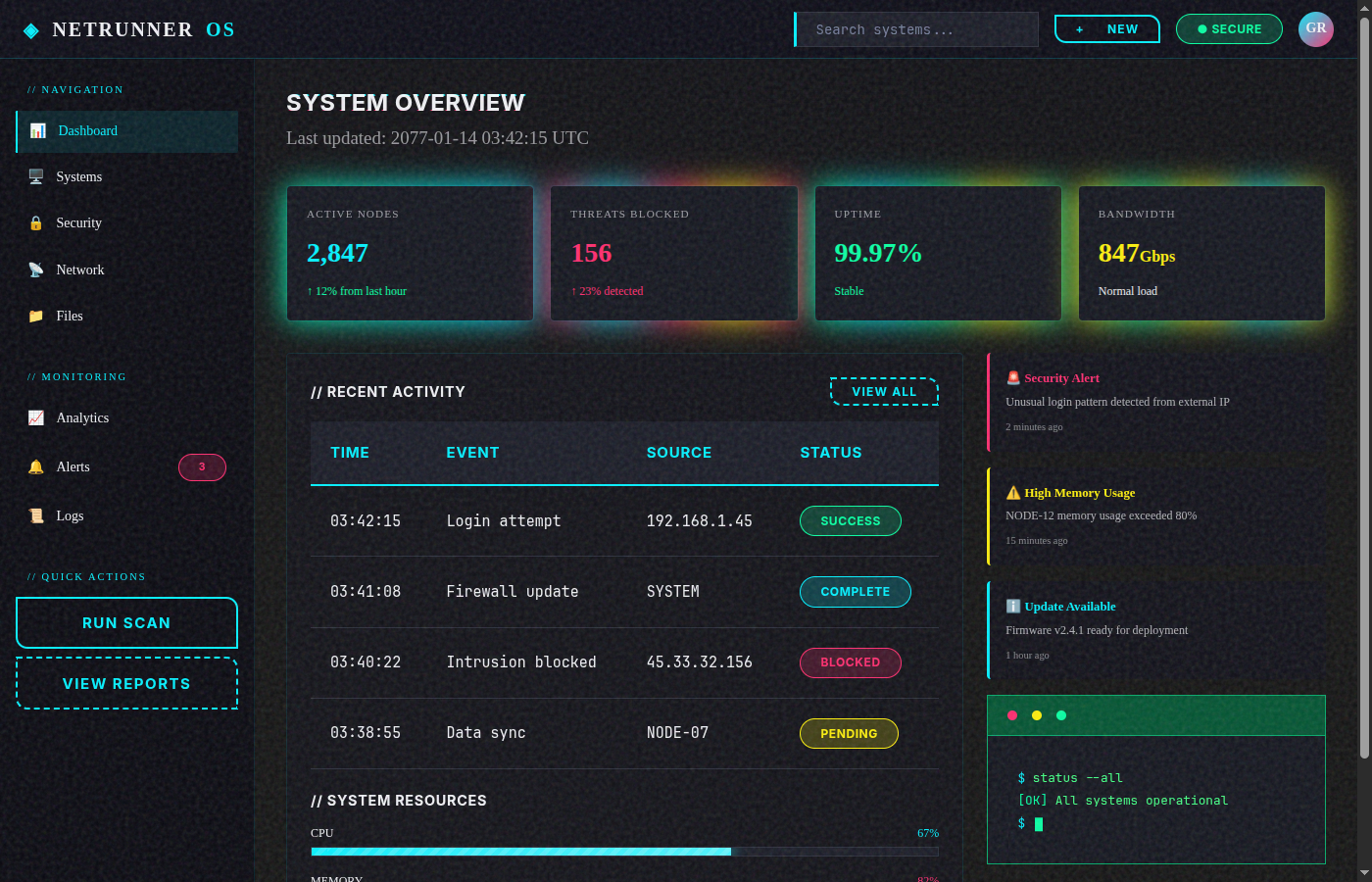Click the CPU usage progress bar
Screen dimensions: 1372x882
click(624, 852)
